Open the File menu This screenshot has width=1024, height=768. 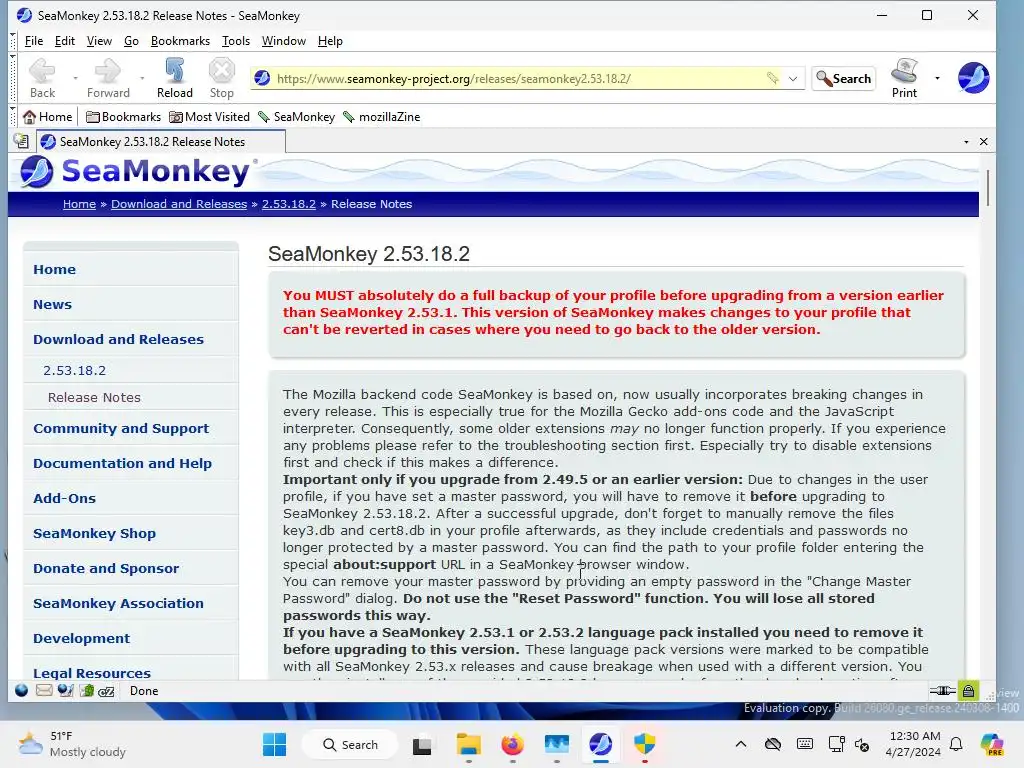tap(34, 40)
